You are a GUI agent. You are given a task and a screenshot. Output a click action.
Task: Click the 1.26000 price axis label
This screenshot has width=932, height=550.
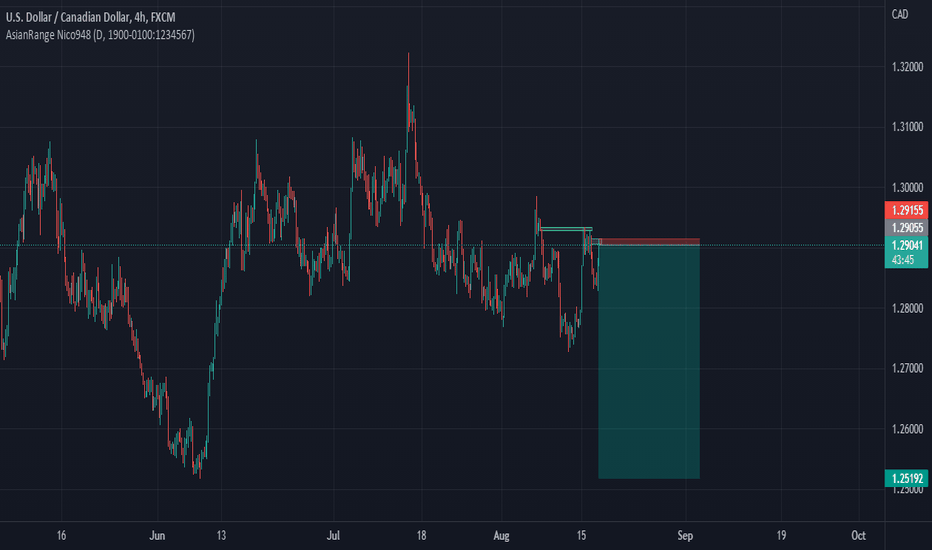(x=908, y=429)
